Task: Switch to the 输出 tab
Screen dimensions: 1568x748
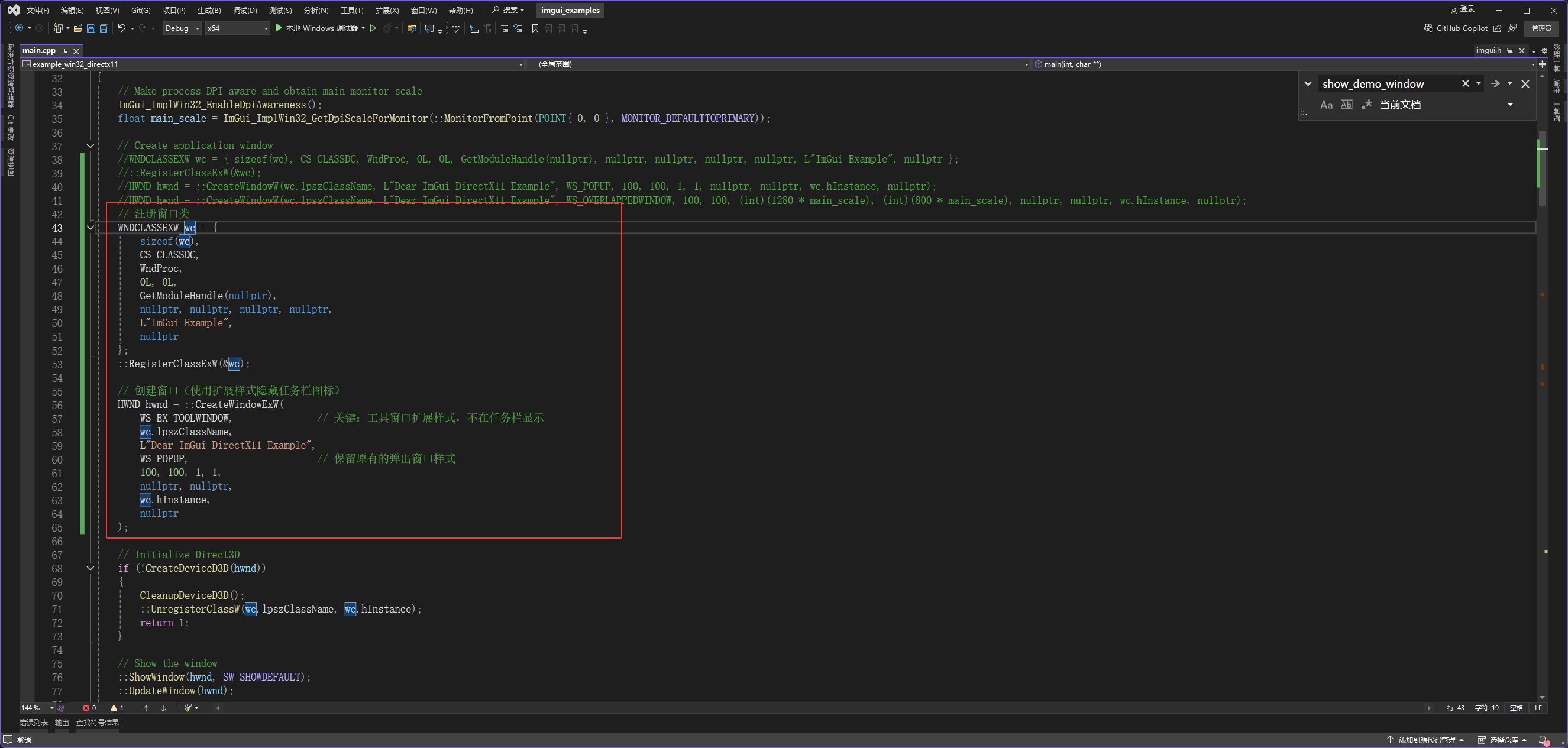Action: pyautogui.click(x=62, y=723)
